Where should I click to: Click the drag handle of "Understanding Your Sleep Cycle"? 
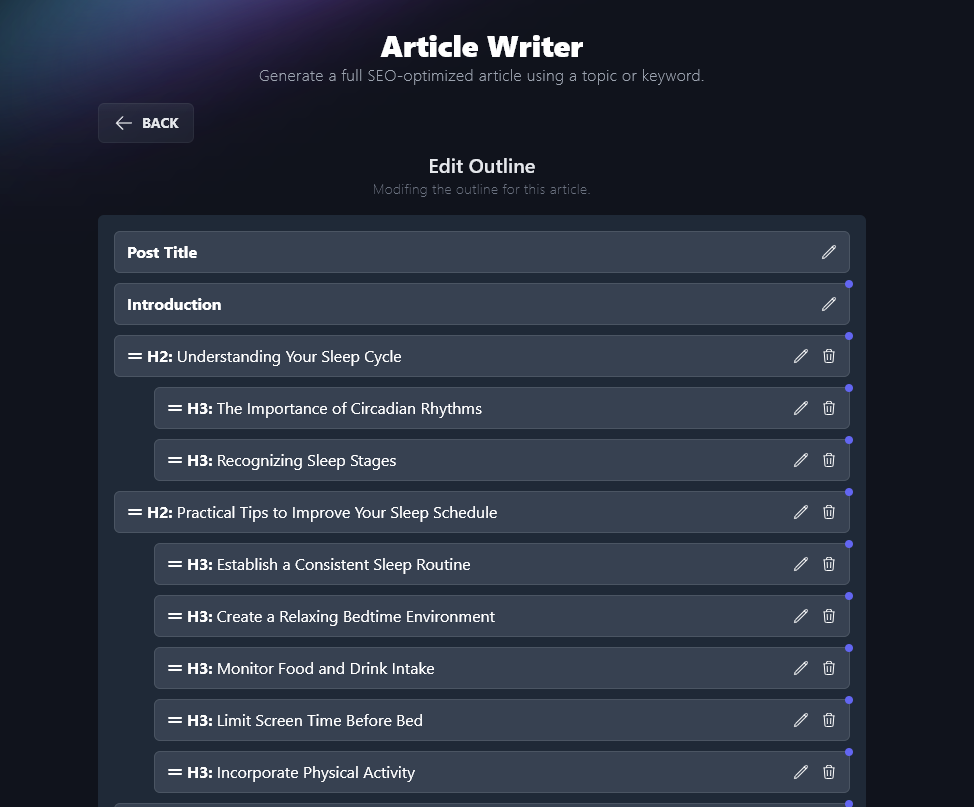click(x=135, y=356)
